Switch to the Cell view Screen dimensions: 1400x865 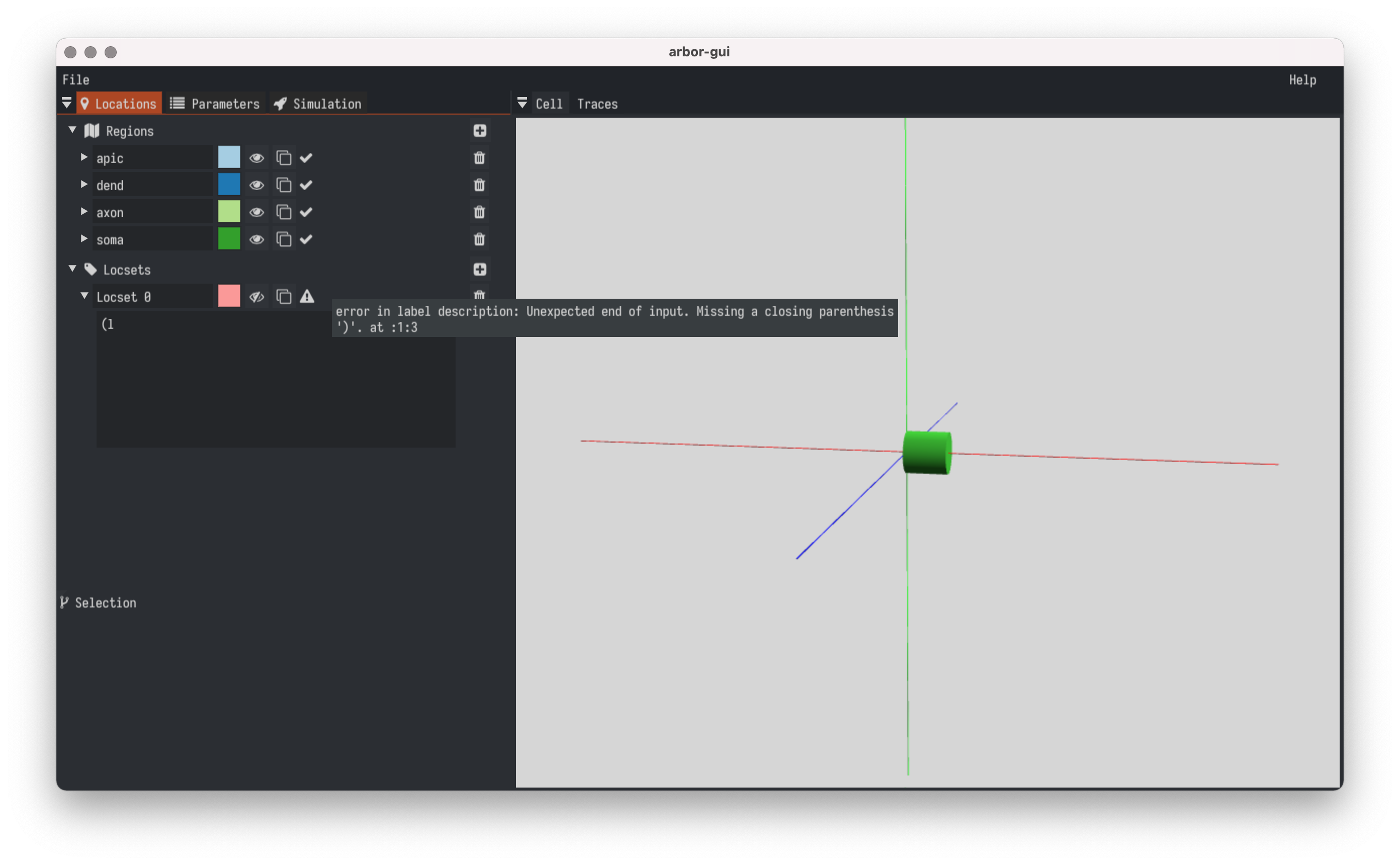click(548, 103)
